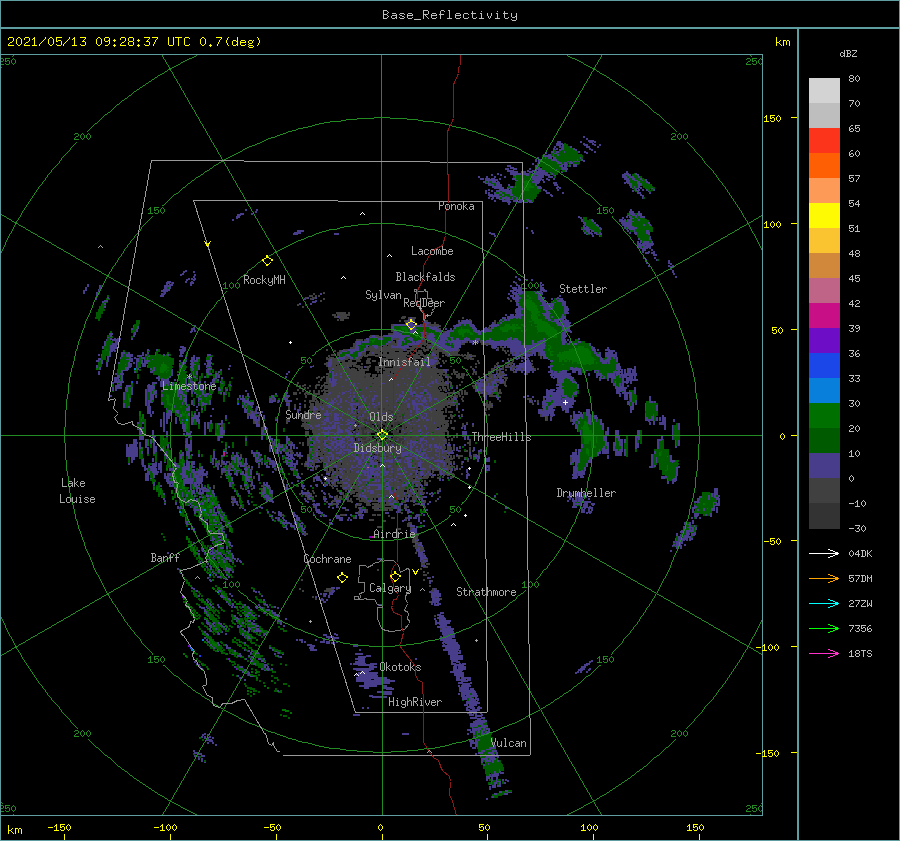The image size is (900, 841).
Task: Click the light grey 70 dBZ swatch
Action: [x=824, y=91]
